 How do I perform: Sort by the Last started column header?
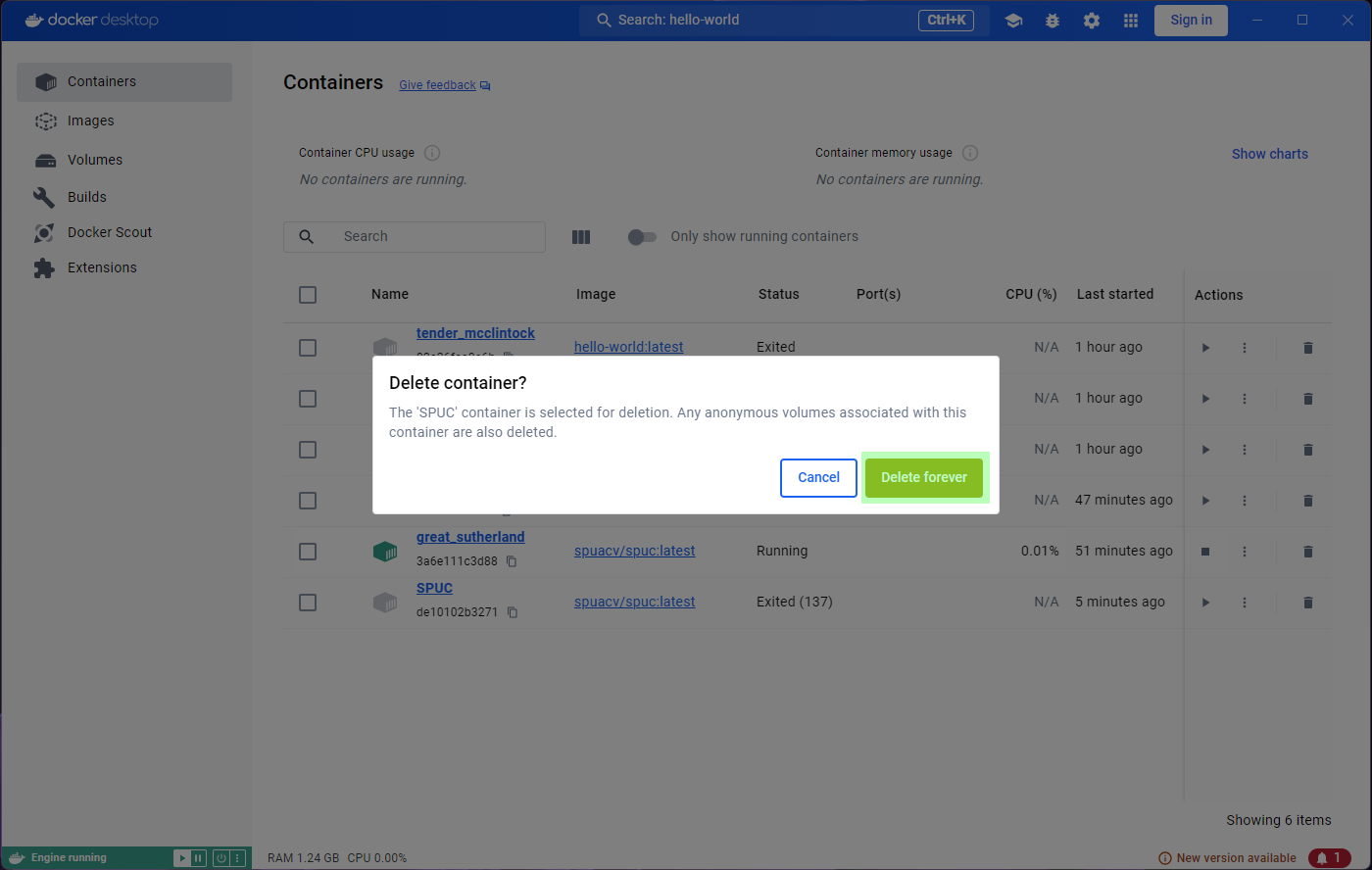[x=1114, y=294]
